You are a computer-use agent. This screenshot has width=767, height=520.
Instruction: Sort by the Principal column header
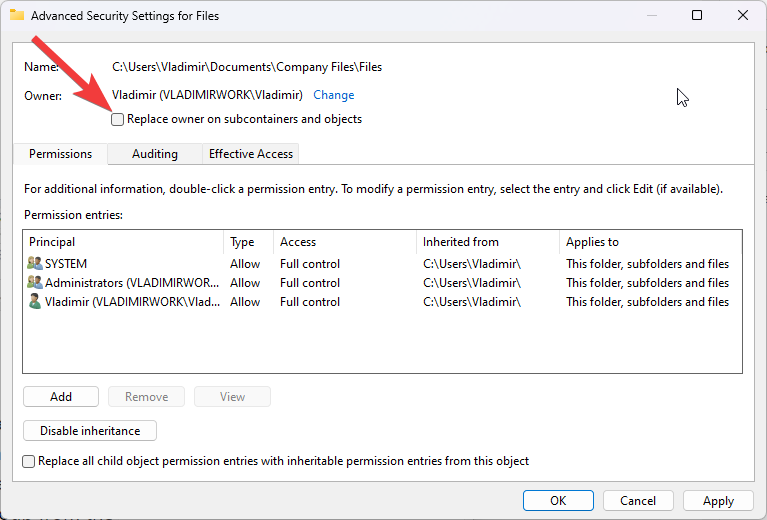pos(122,242)
